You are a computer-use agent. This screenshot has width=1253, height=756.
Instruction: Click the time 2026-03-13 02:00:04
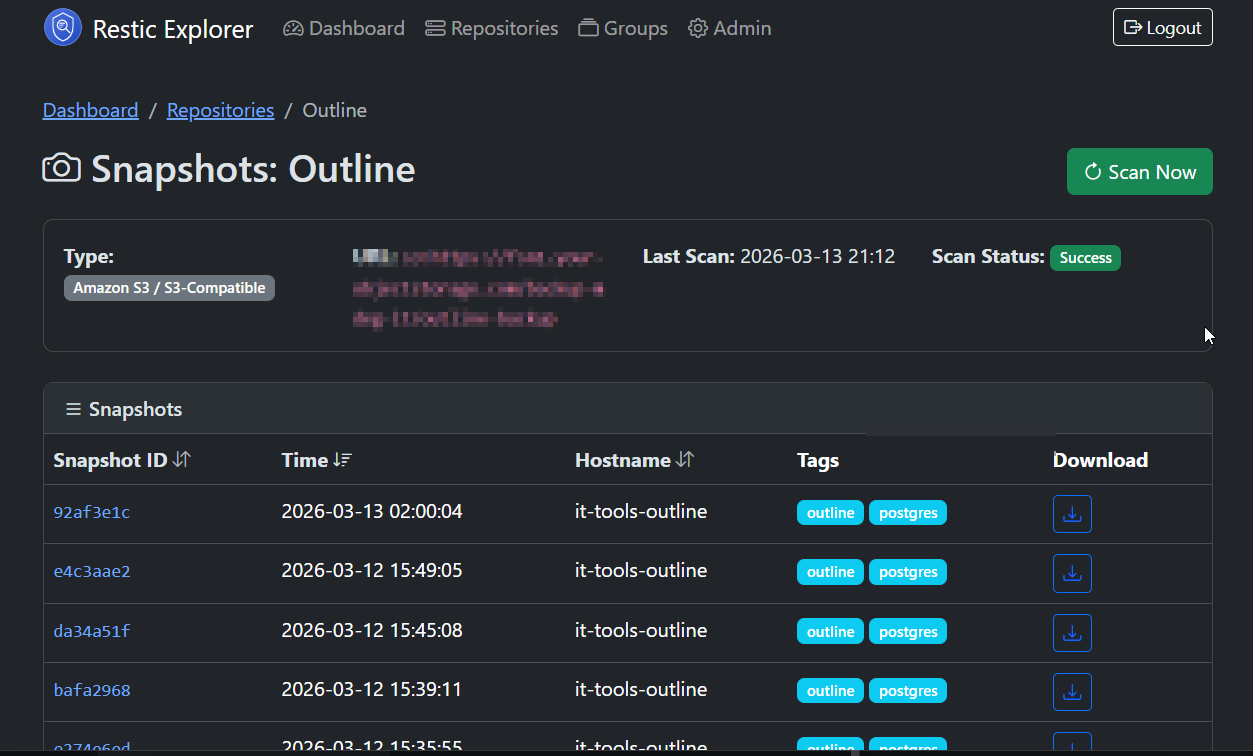click(372, 512)
